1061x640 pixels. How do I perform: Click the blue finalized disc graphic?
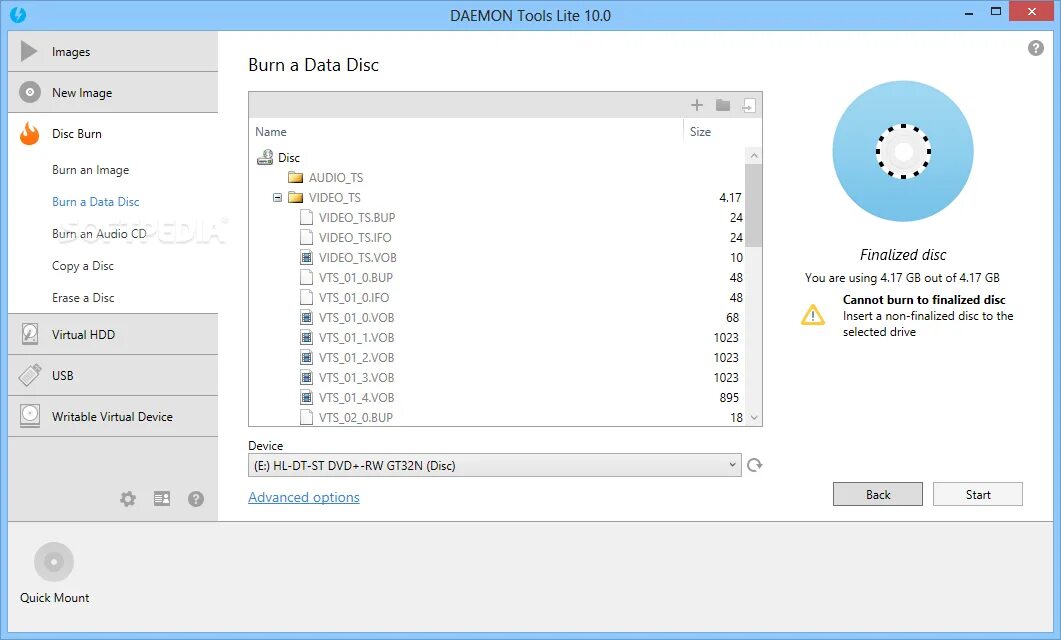pos(903,151)
